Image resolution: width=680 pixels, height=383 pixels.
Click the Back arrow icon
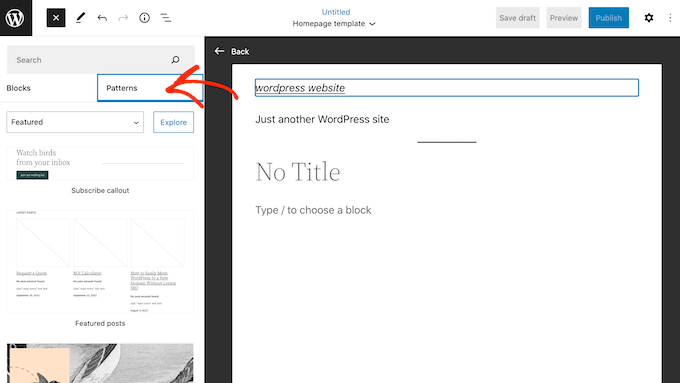(219, 51)
